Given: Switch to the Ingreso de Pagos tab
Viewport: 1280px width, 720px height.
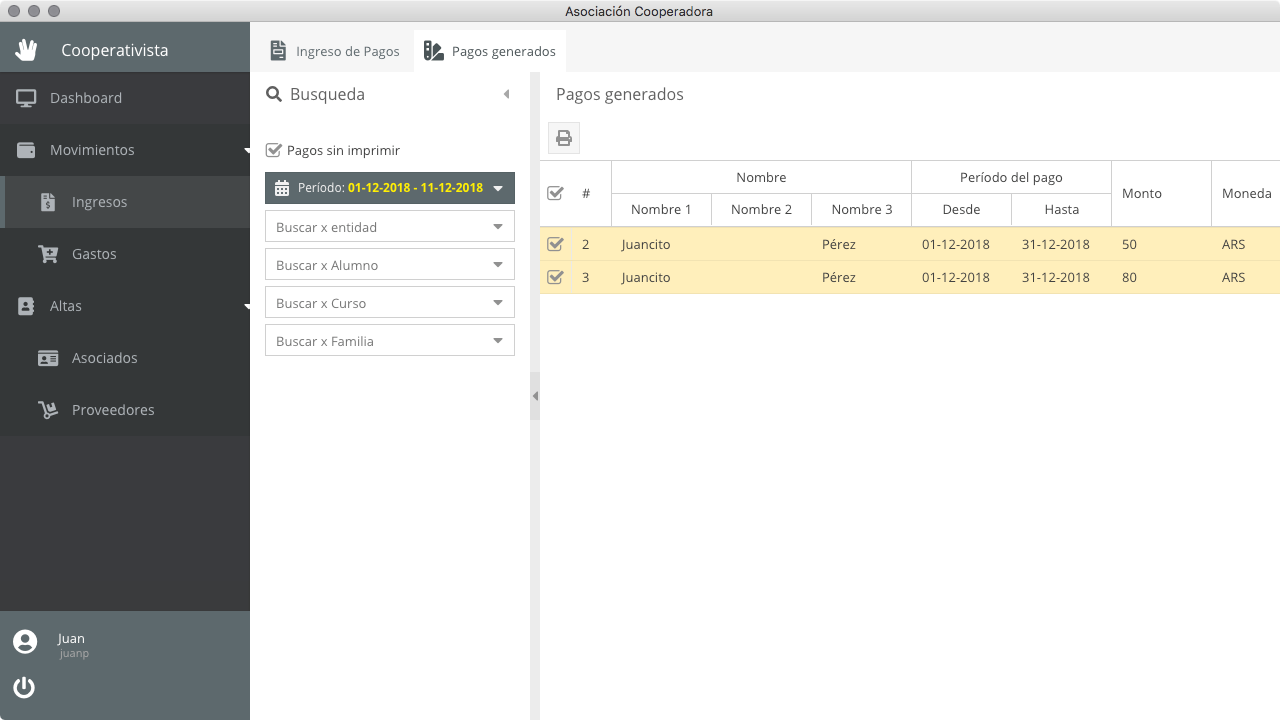Looking at the screenshot, I should point(336,51).
